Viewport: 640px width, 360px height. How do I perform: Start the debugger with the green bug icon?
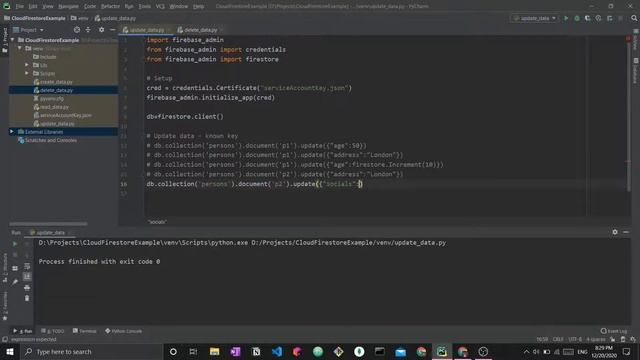(577, 18)
